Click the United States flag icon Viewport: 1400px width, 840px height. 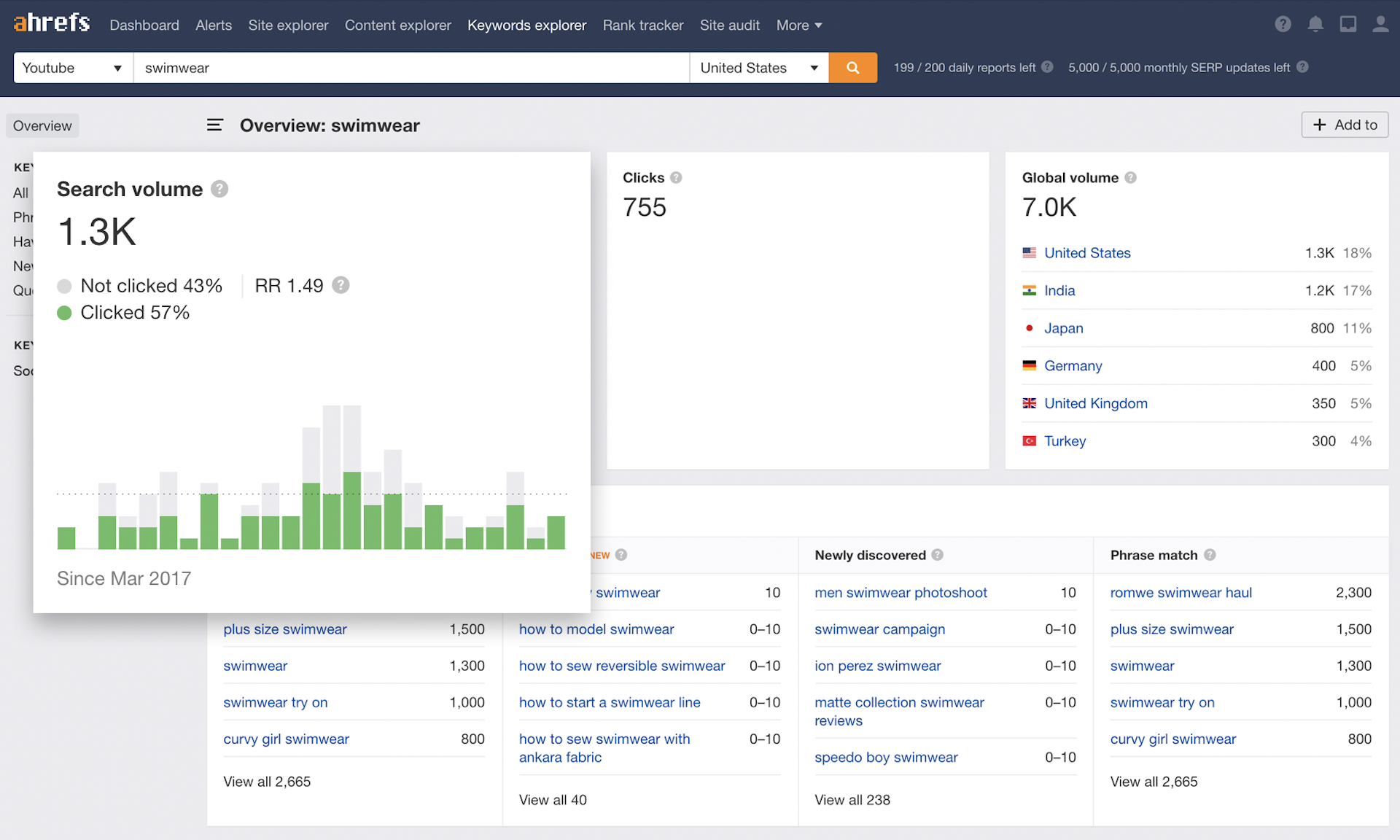pos(1029,253)
